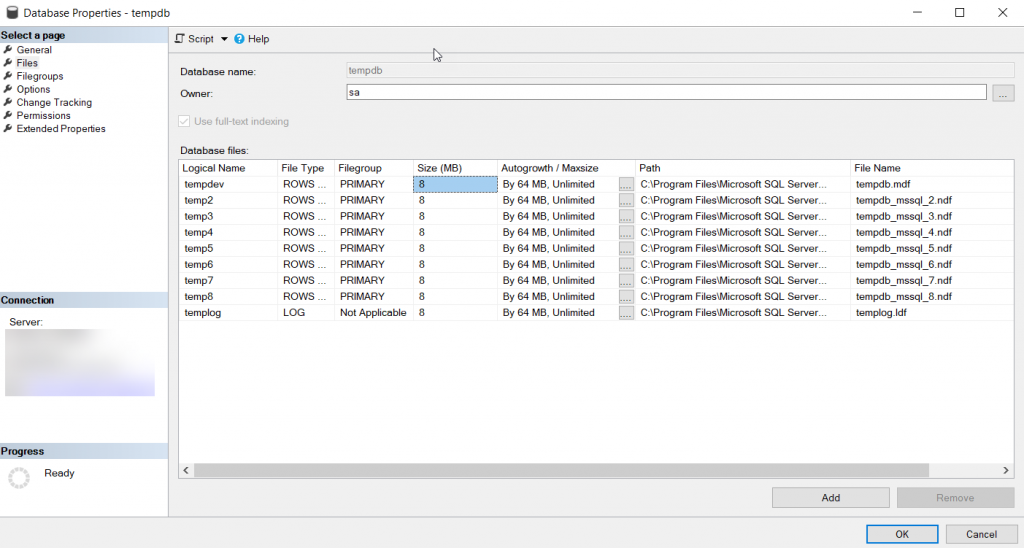Open the Extended Properties page icon

click(x=8, y=129)
